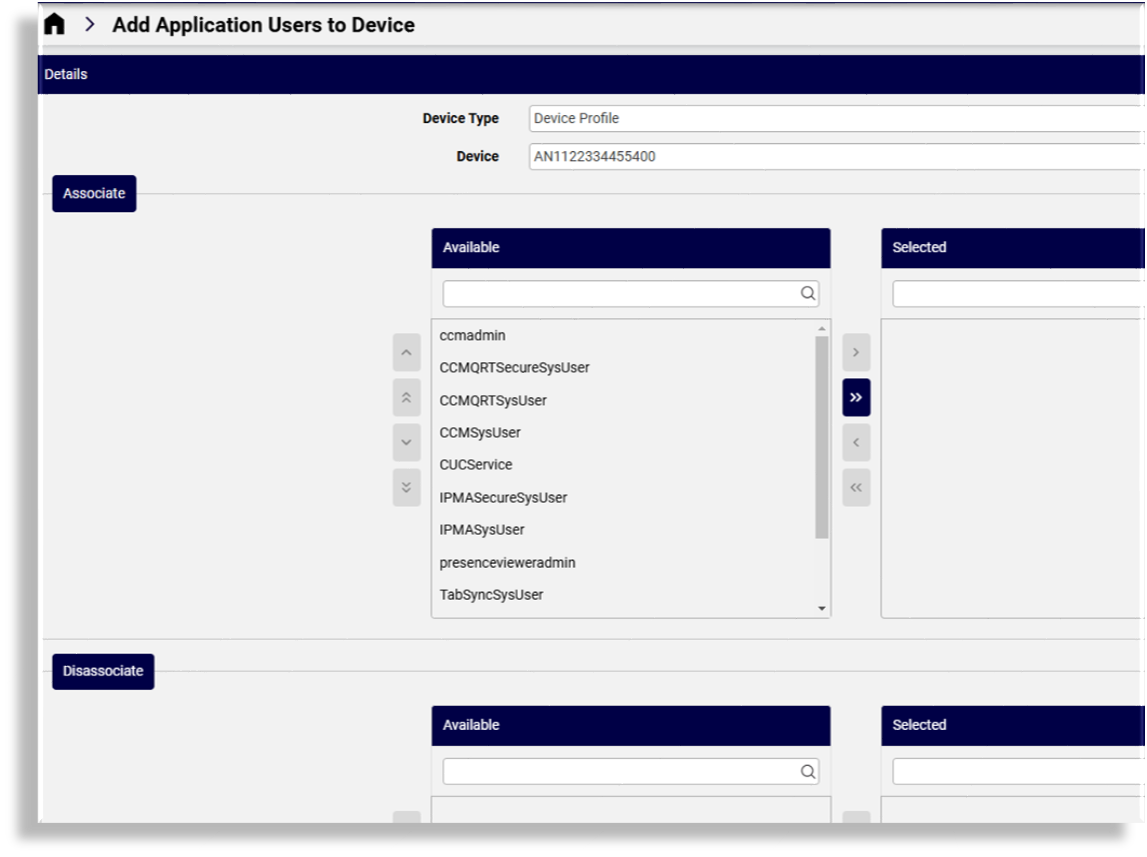Click search icon in Associate Available filter
Screen dimensions: 1147x857
point(807,294)
